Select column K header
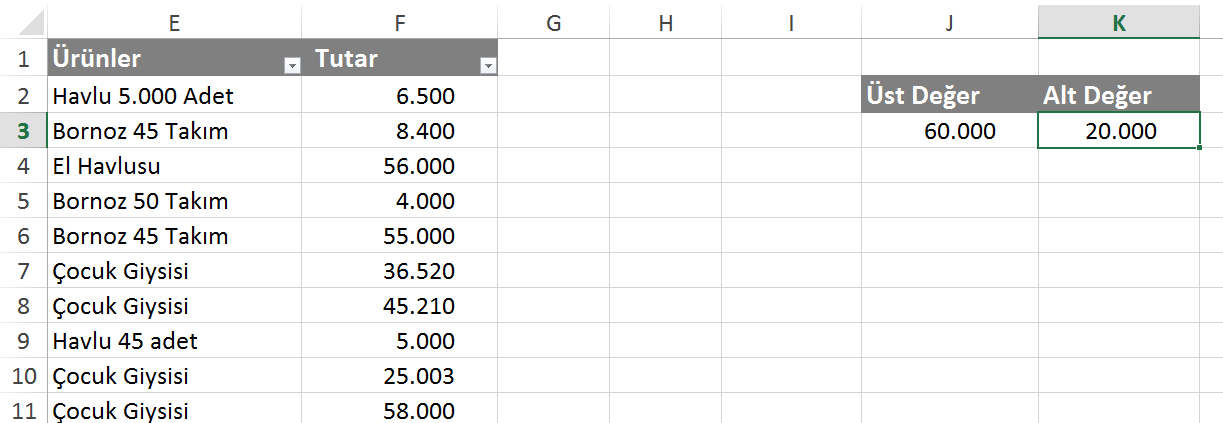Screen dimensions: 1223x423 coord(1119,22)
